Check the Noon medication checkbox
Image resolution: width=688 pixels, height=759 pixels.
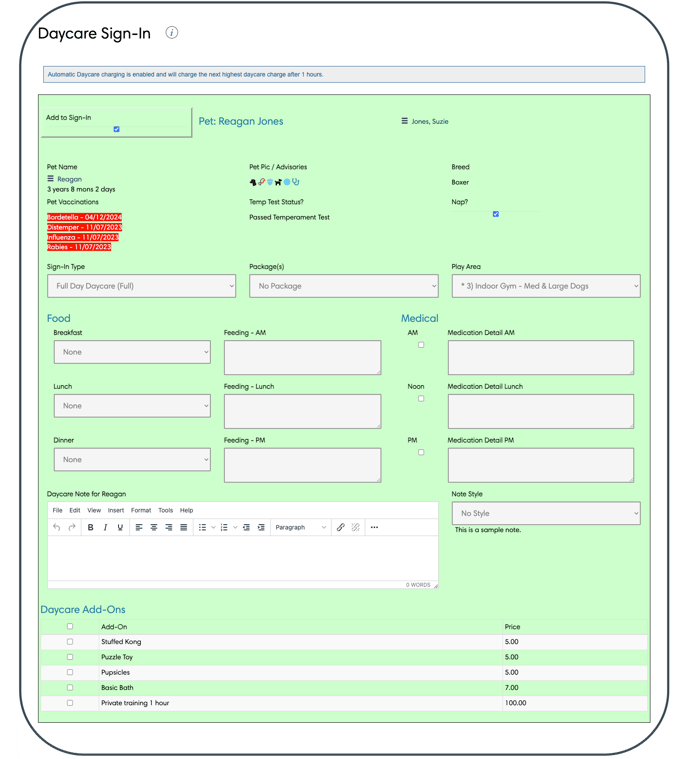pos(421,398)
